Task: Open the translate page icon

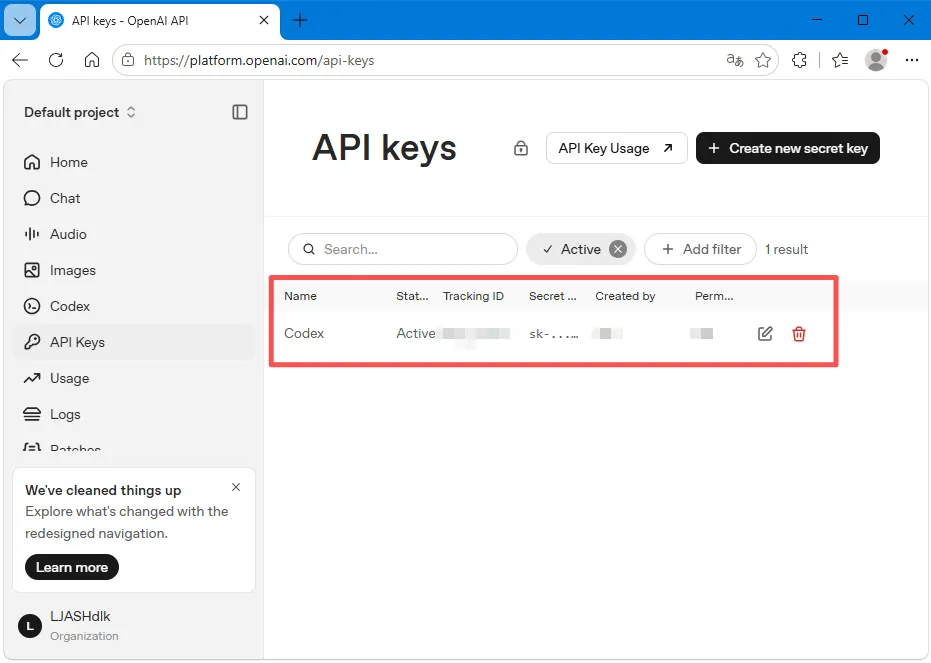Action: tap(734, 60)
